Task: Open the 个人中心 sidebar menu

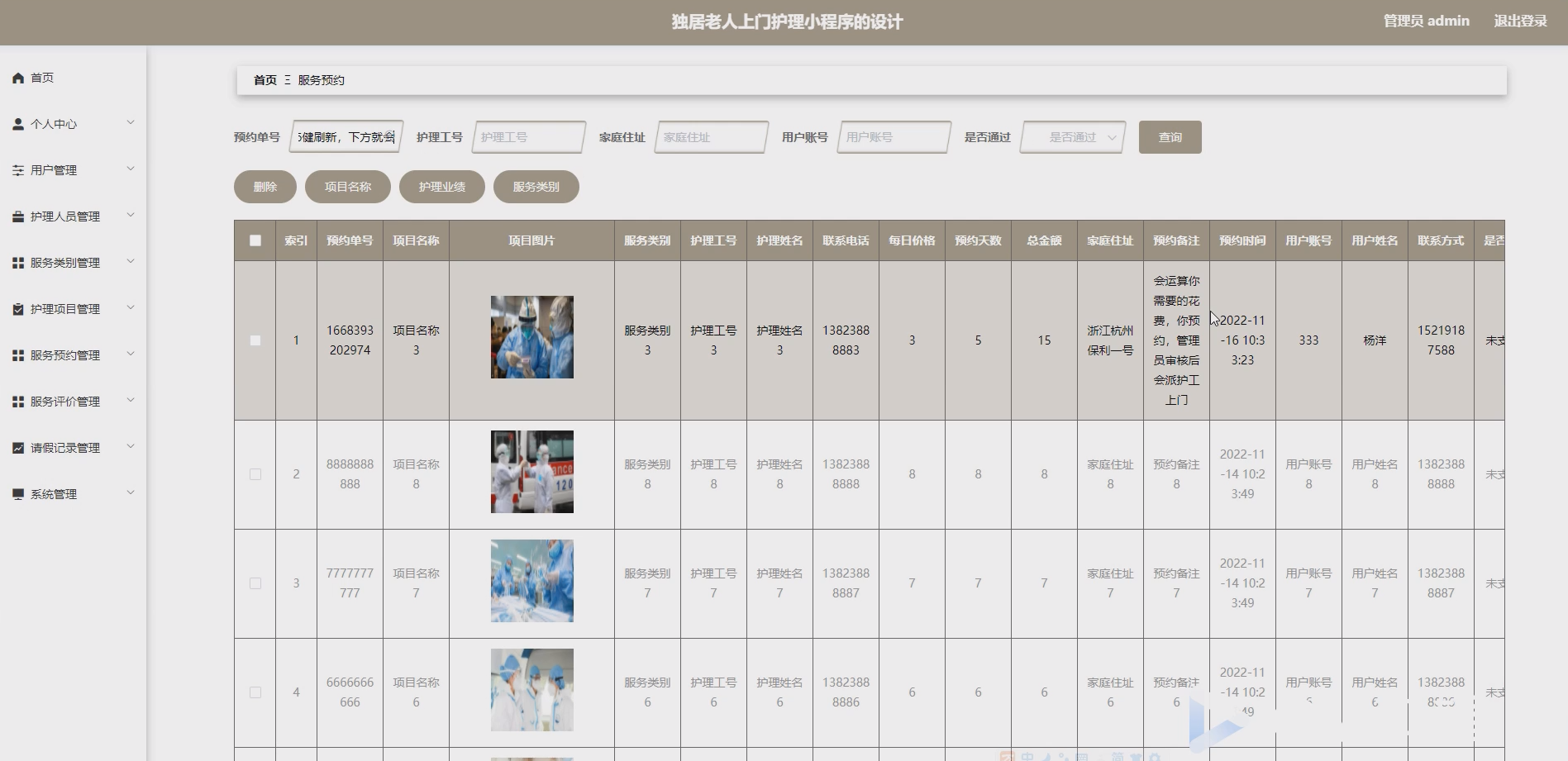Action: (x=73, y=124)
